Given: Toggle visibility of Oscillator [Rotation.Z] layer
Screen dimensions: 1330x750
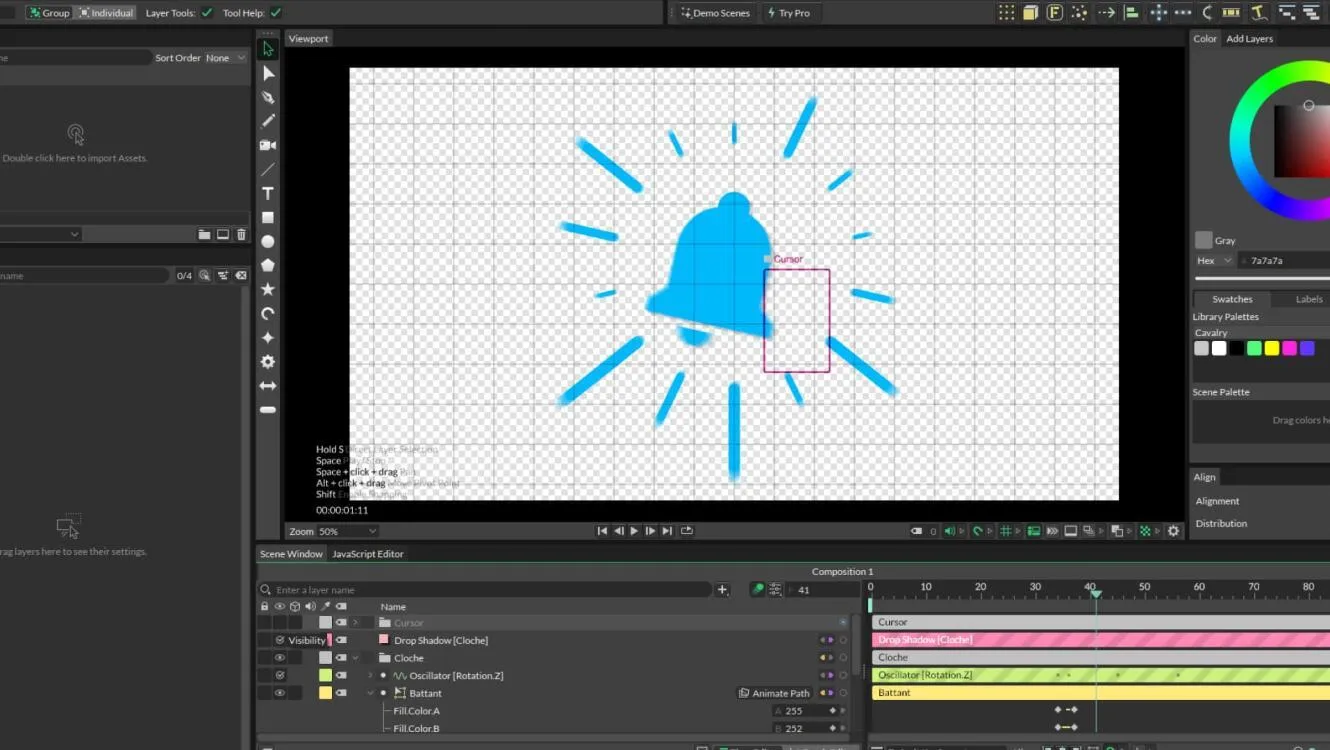Looking at the screenshot, I should (280, 676).
